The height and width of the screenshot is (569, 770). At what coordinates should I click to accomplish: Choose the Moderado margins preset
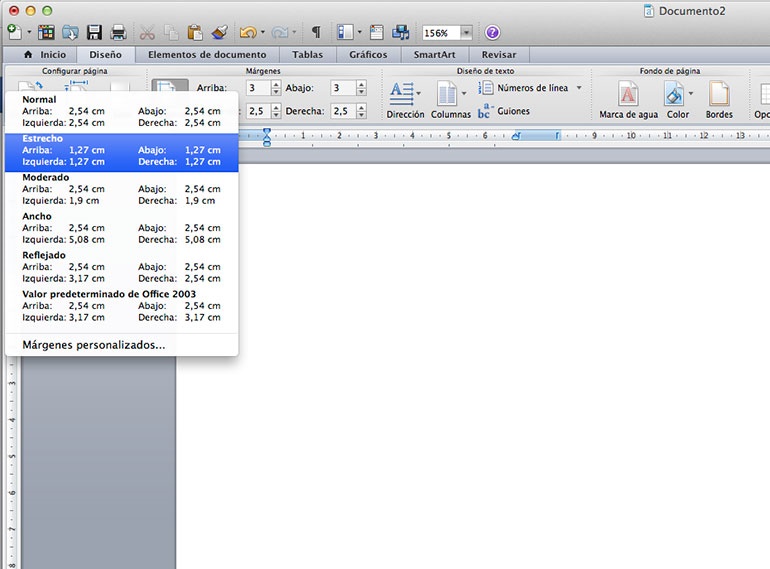121,189
